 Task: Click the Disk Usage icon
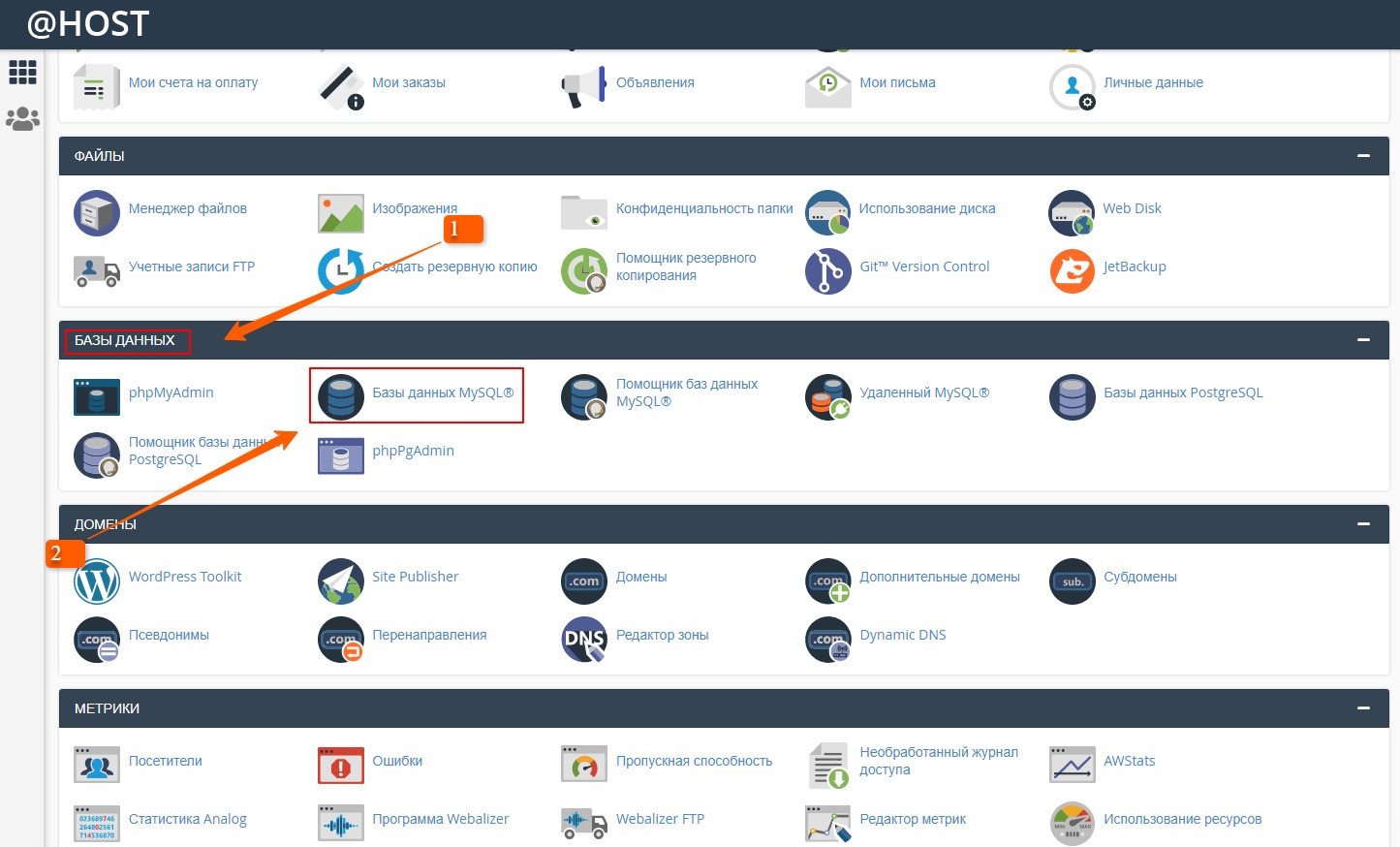pyautogui.click(x=828, y=213)
